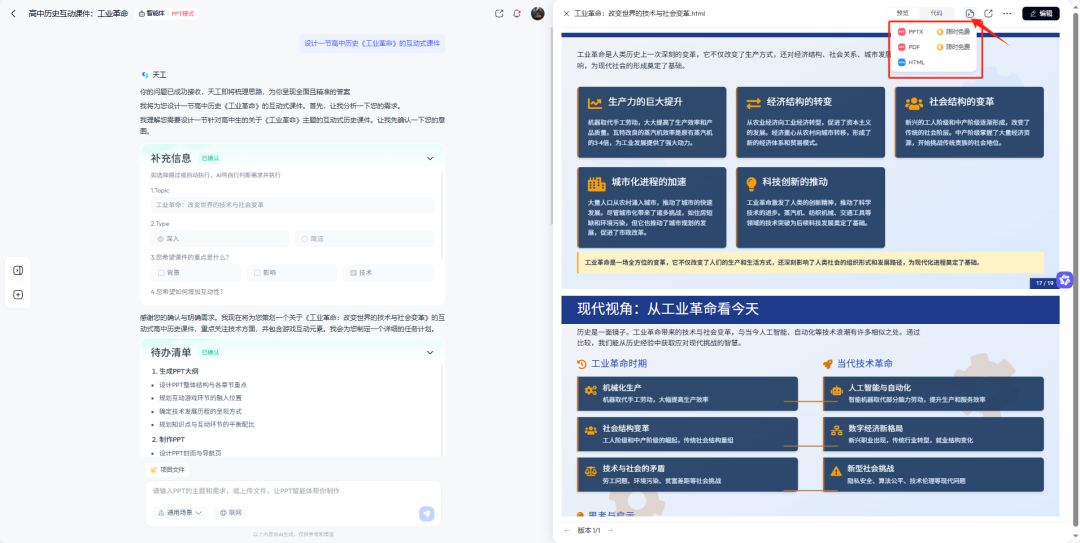
Task: Click the 技术与社会的矛盾 scales icon
Action: pos(591,471)
